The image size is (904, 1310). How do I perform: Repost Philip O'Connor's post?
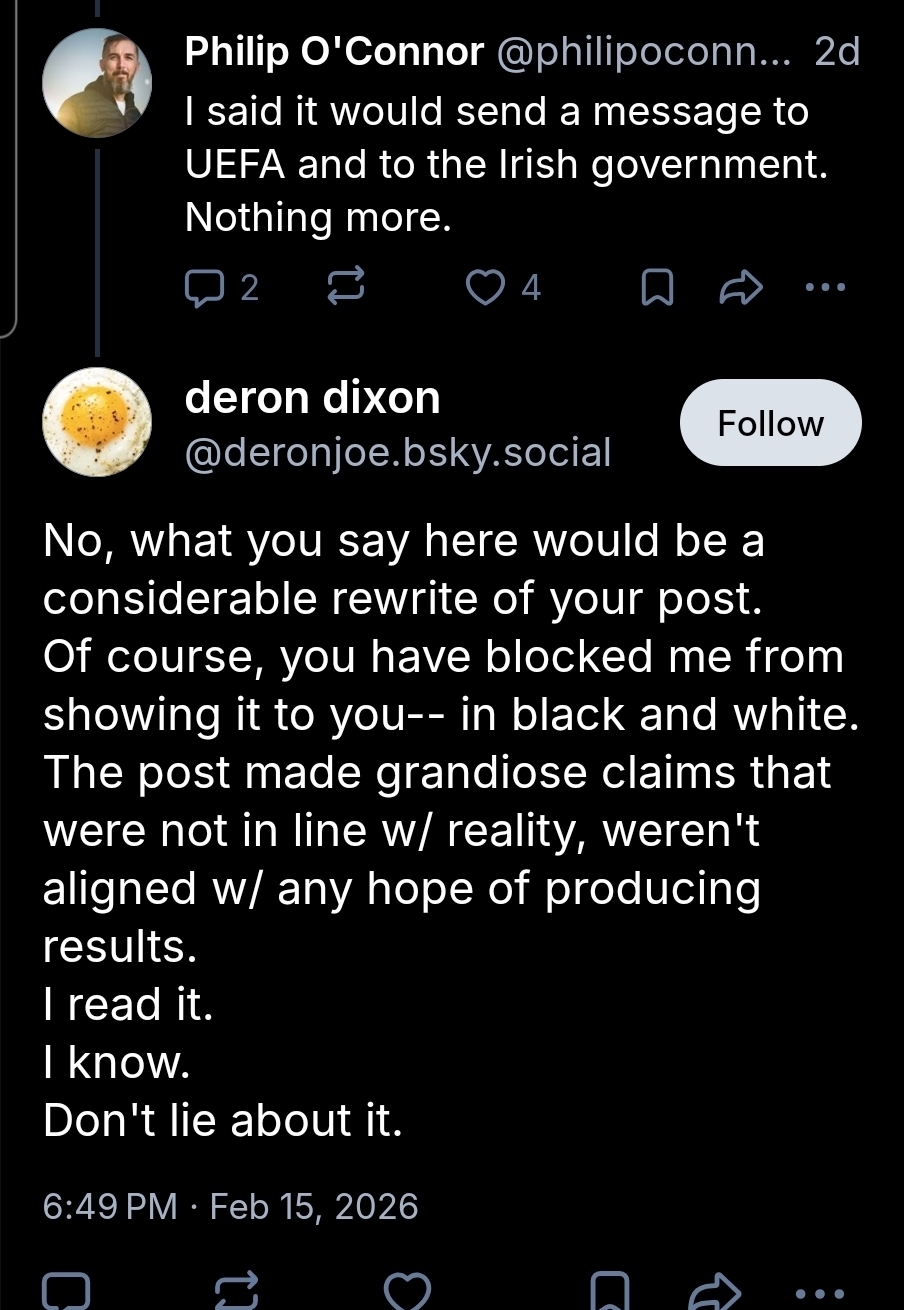(346, 288)
